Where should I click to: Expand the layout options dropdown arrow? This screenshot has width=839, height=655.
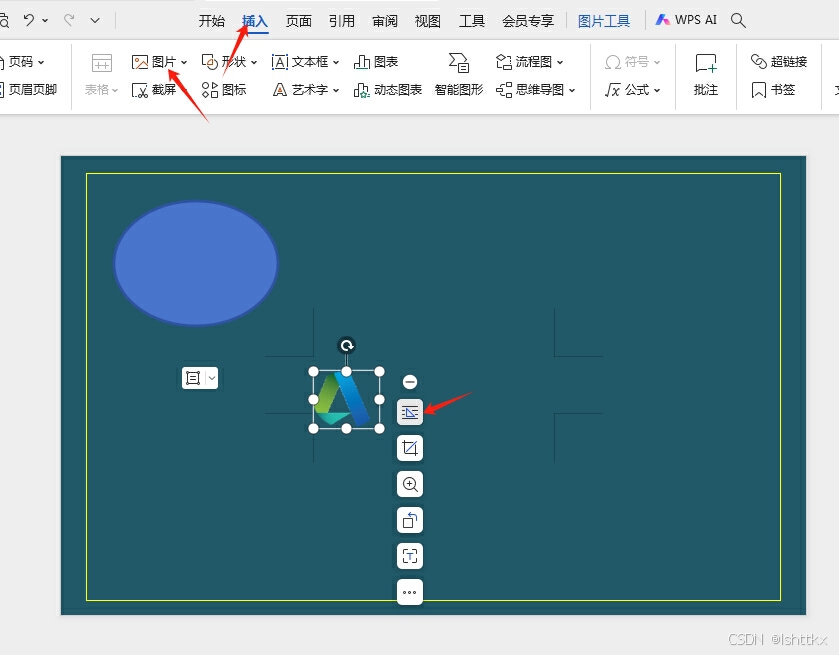(x=212, y=378)
